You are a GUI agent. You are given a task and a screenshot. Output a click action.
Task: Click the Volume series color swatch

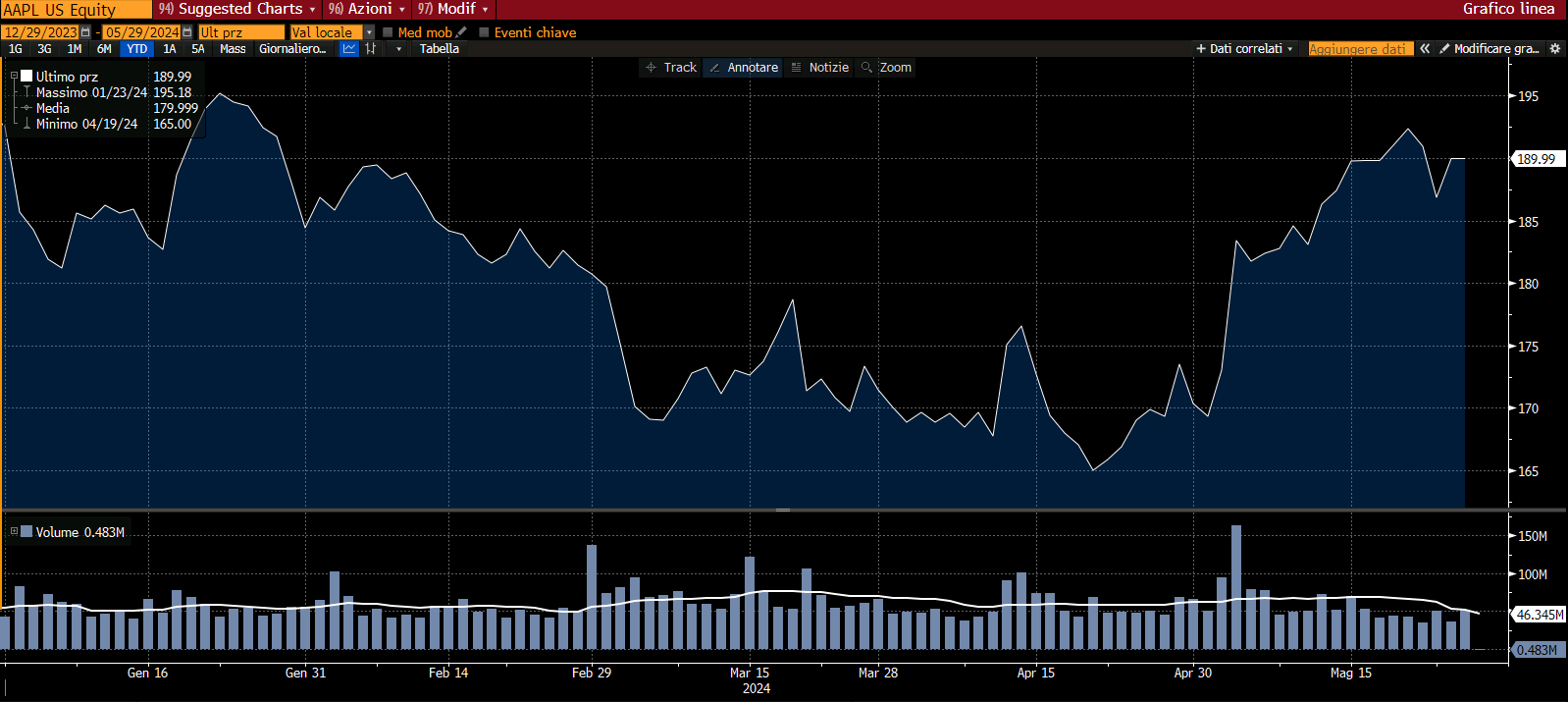click(26, 531)
